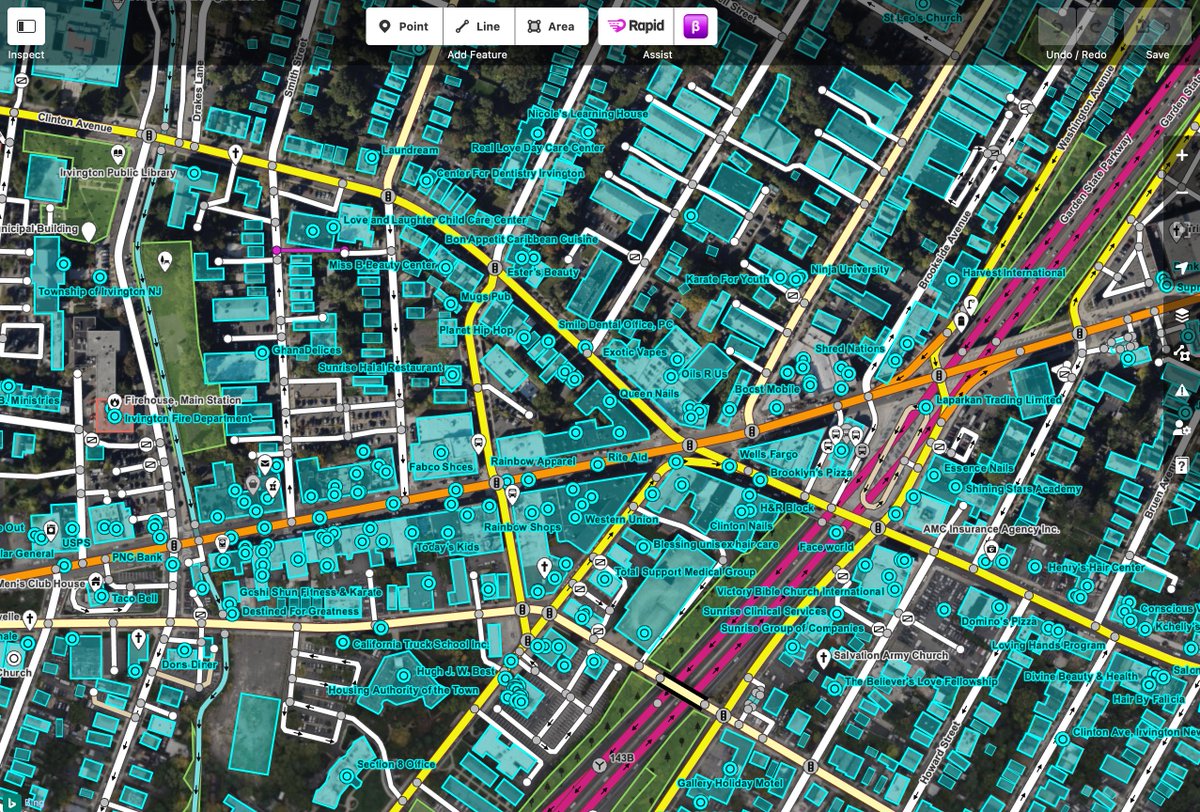The image size is (1200, 812).
Task: Click the Undo arrow button
Action: pos(1057,26)
